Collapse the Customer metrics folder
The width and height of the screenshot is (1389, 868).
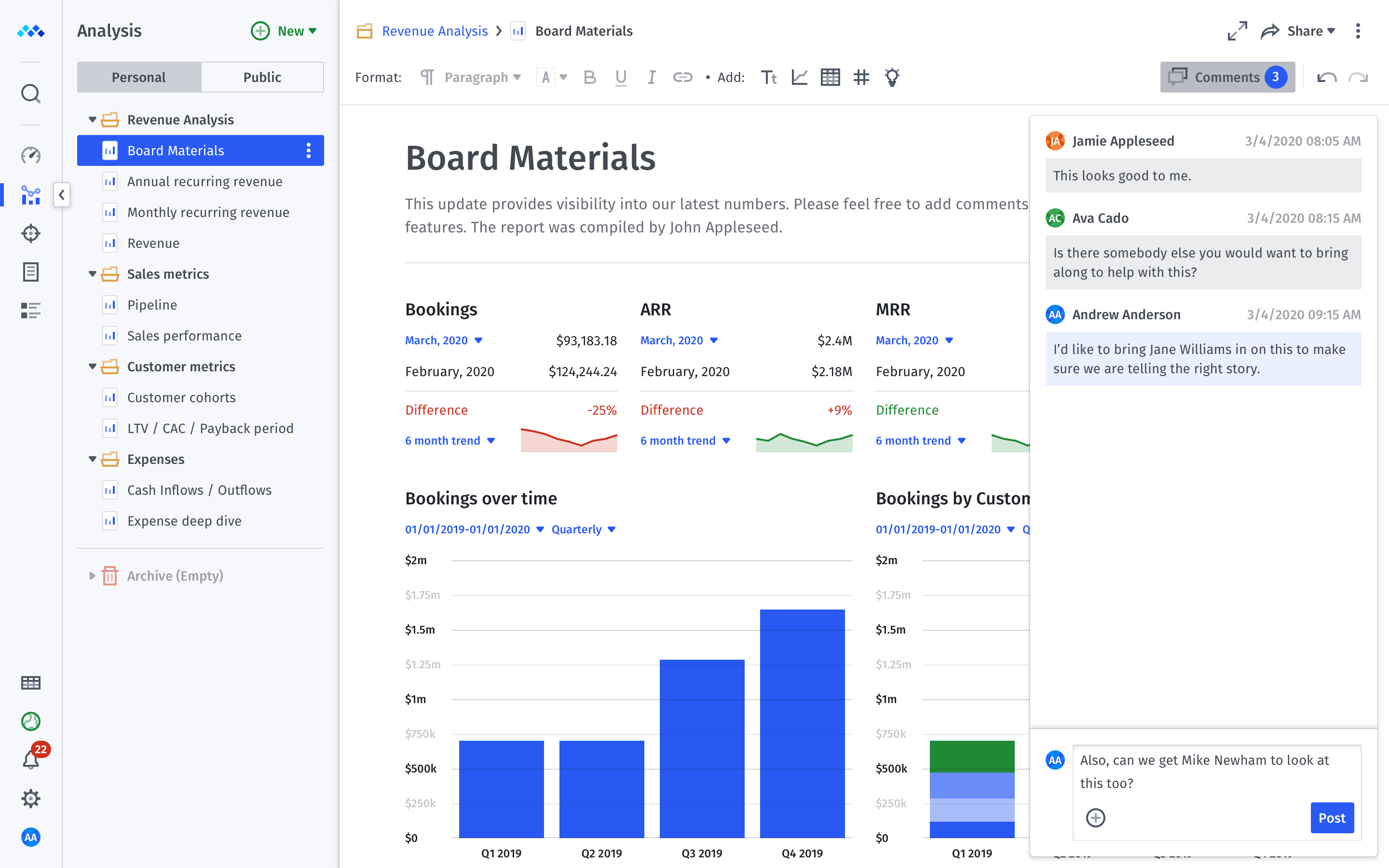point(93,366)
